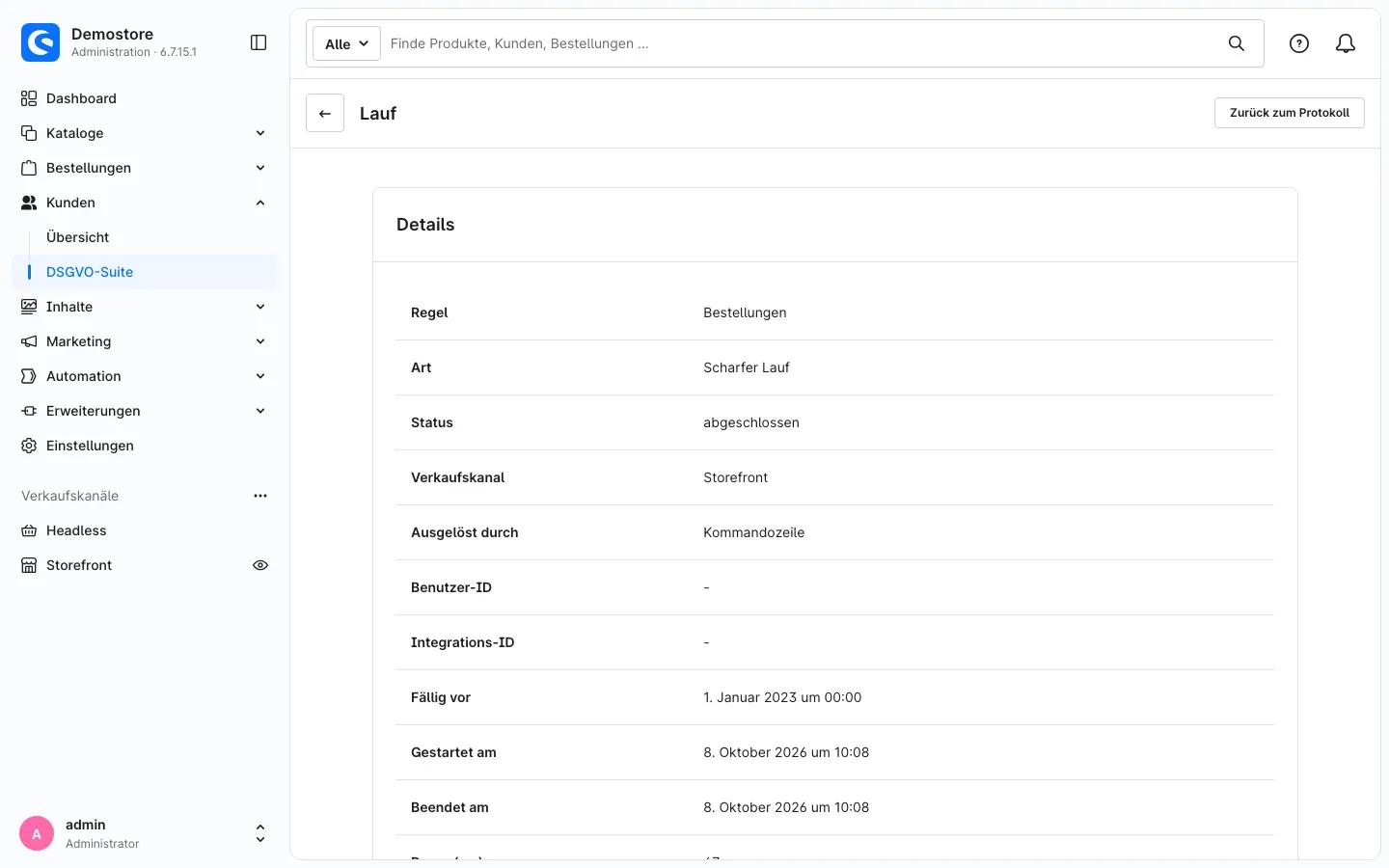Expand the Kataloge menu chevron

[x=260, y=133]
